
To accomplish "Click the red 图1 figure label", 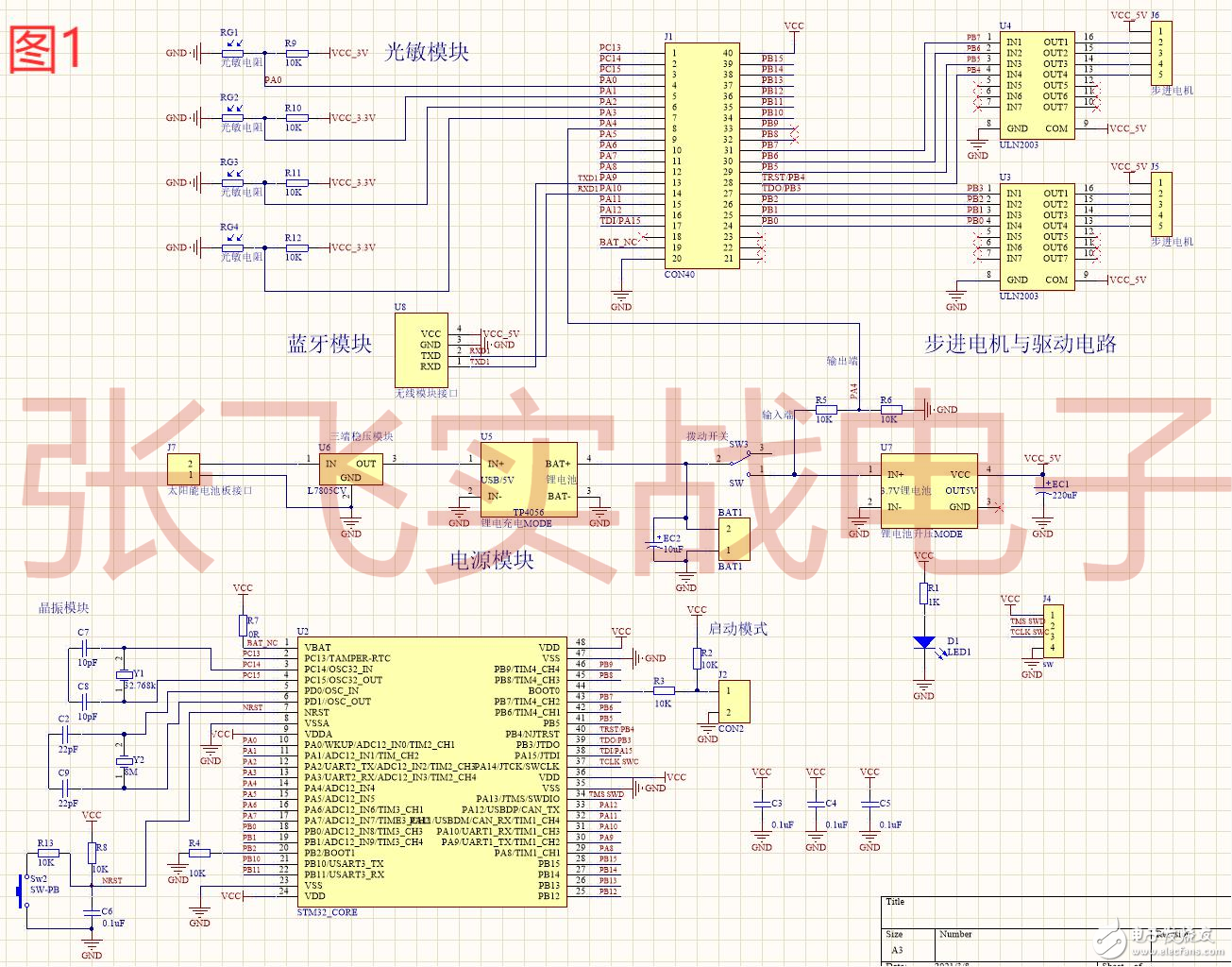I will coord(45,48).
